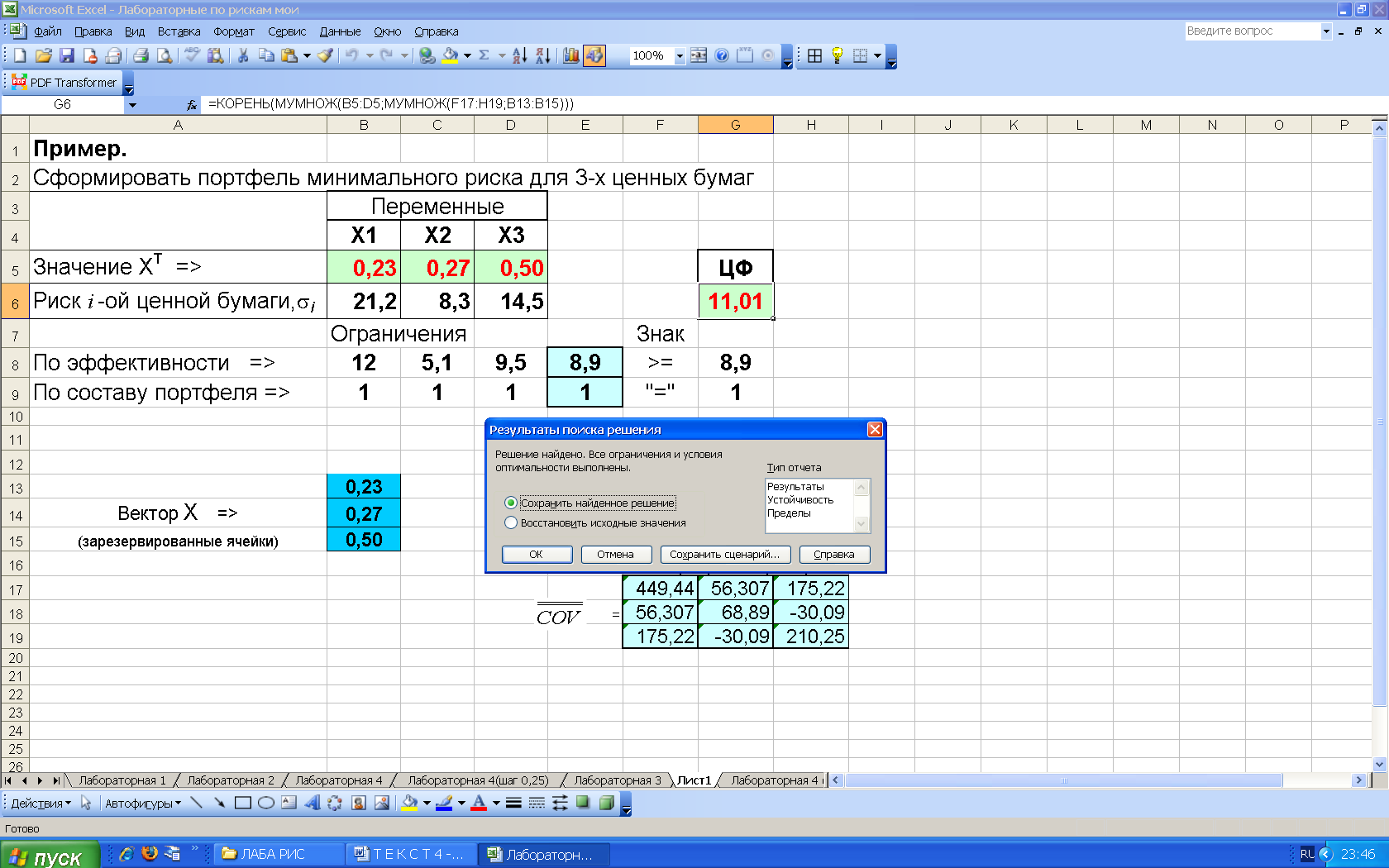
Task: Click the AutoSum sigma icon
Action: (x=484, y=55)
